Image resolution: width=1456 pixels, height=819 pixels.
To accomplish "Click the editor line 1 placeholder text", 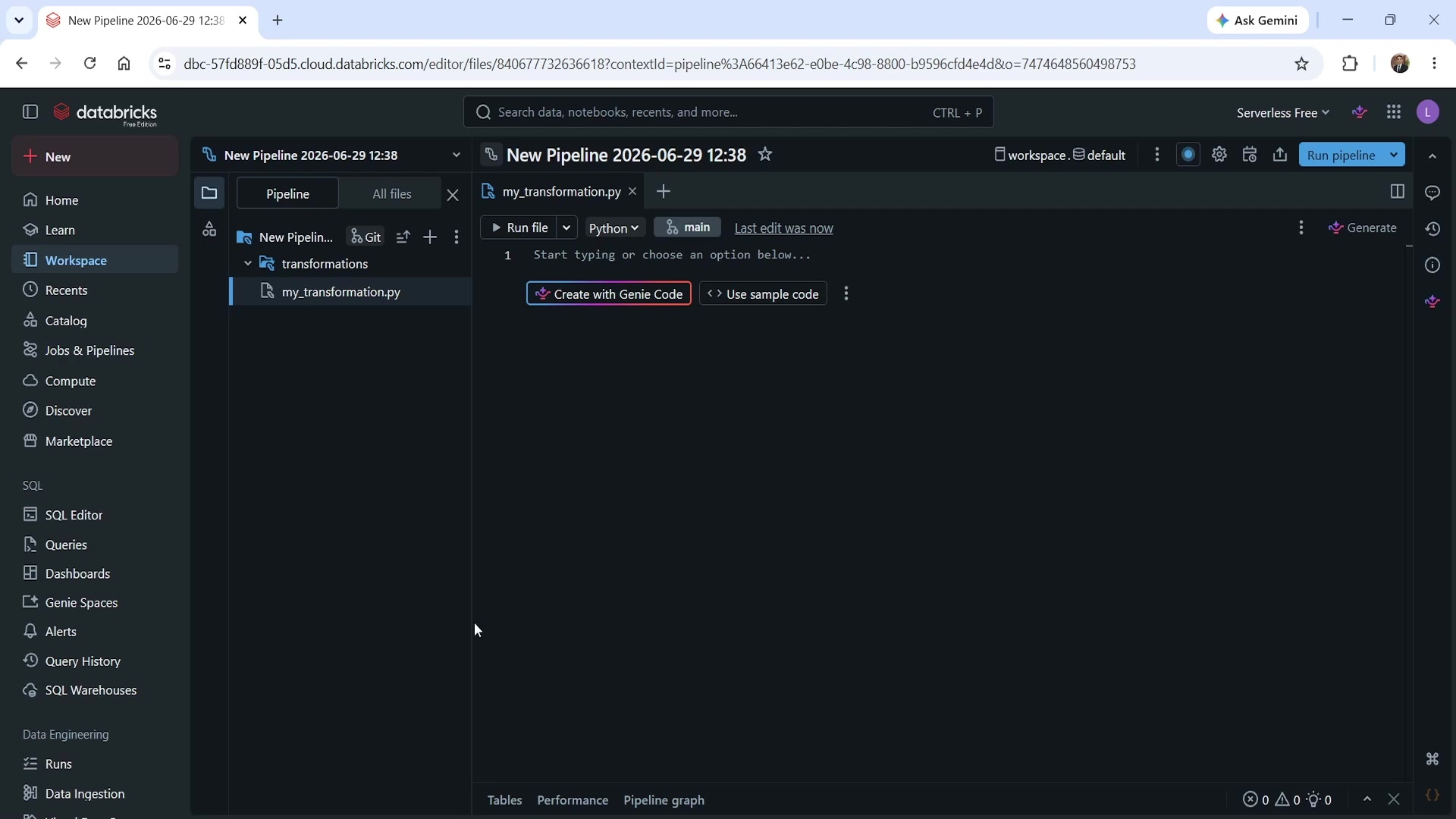I will tap(672, 256).
